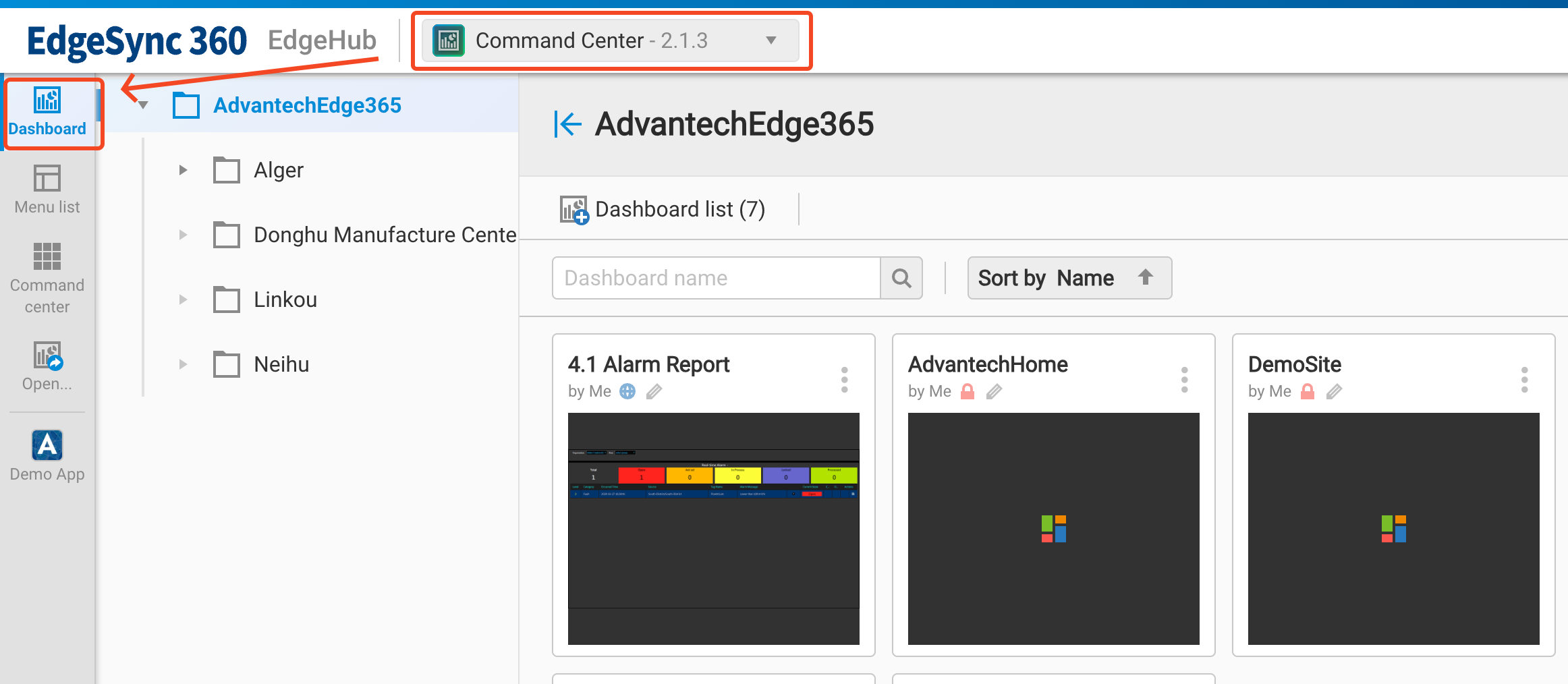Select the Linkou folder in tree
This screenshot has height=684, width=1568.
285,300
